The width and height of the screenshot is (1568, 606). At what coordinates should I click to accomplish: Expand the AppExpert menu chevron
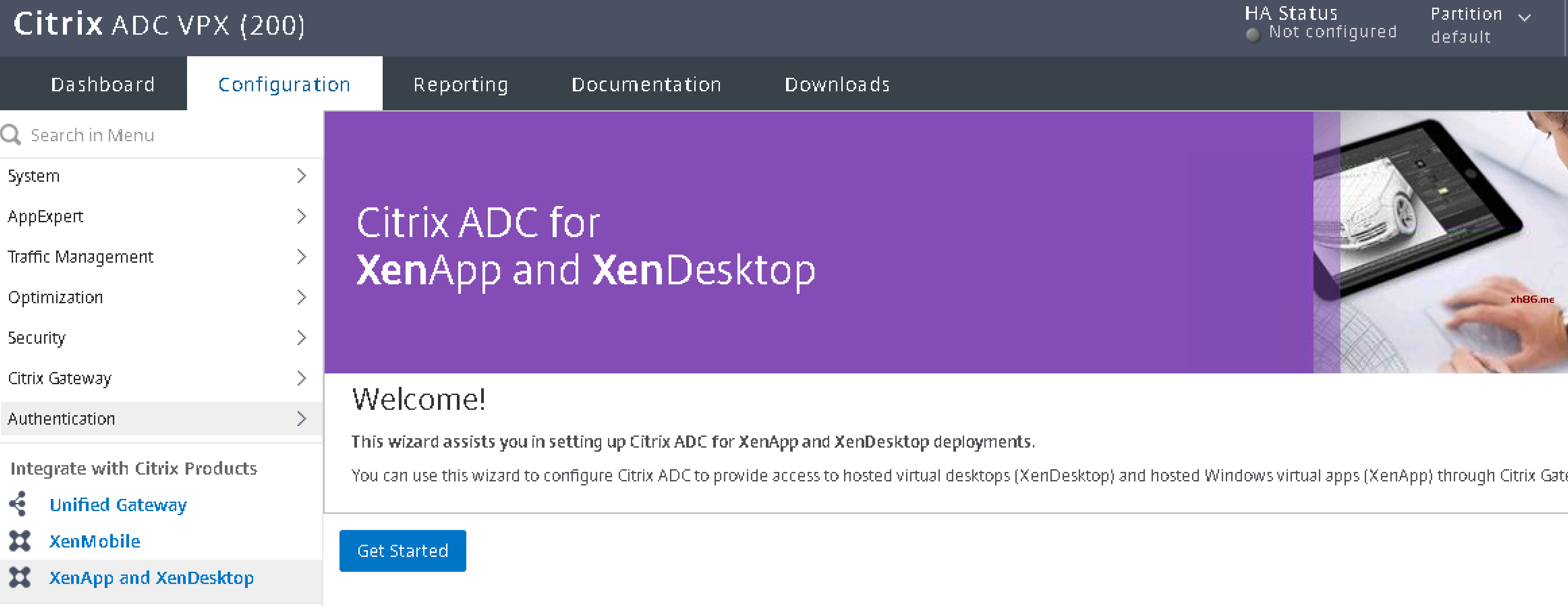(301, 216)
